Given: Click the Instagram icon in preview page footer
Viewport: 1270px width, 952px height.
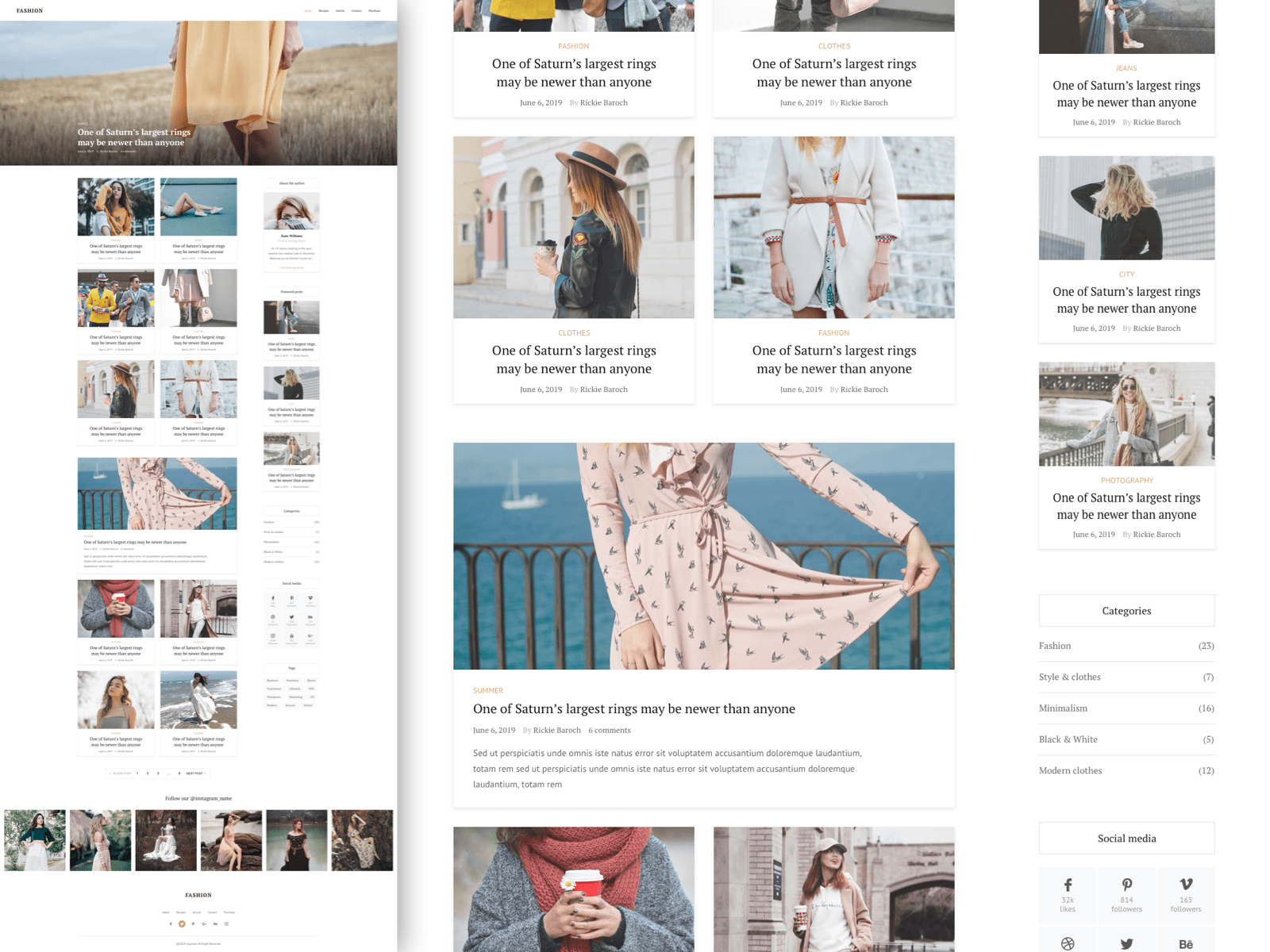Looking at the screenshot, I should 226,923.
